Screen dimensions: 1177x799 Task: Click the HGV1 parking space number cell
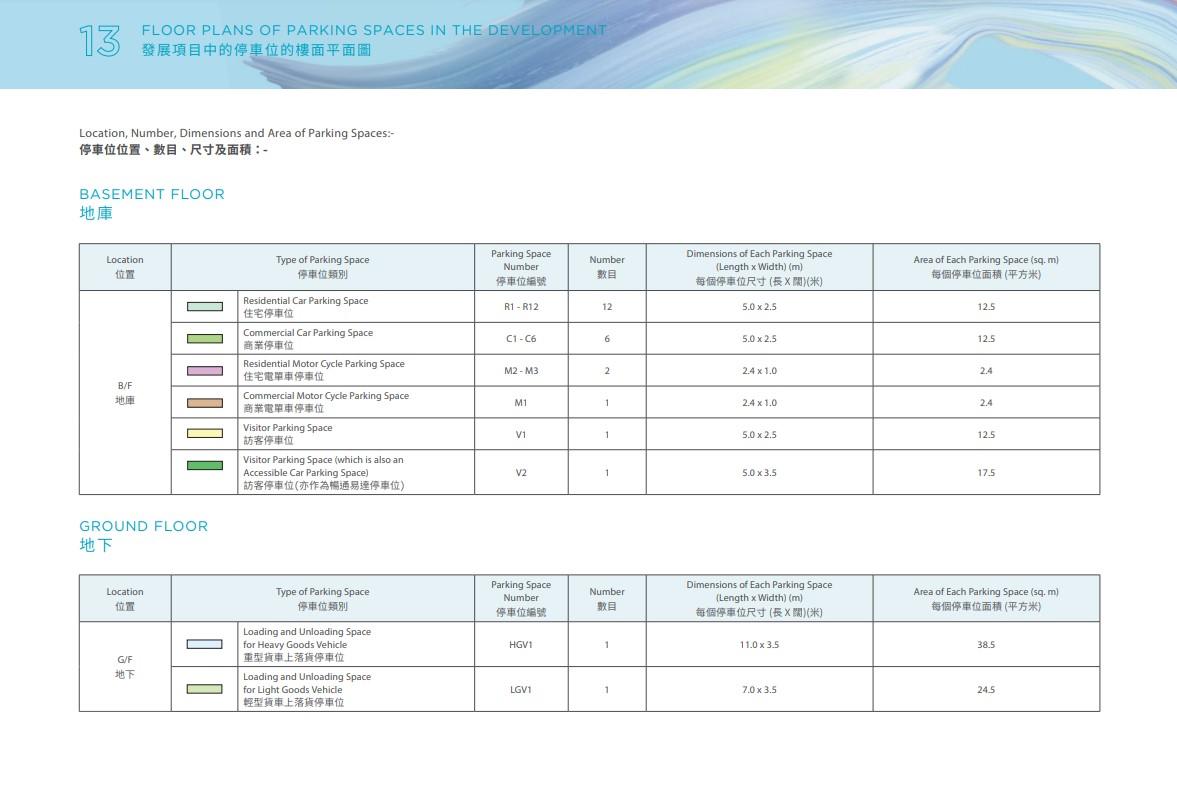[x=521, y=642]
